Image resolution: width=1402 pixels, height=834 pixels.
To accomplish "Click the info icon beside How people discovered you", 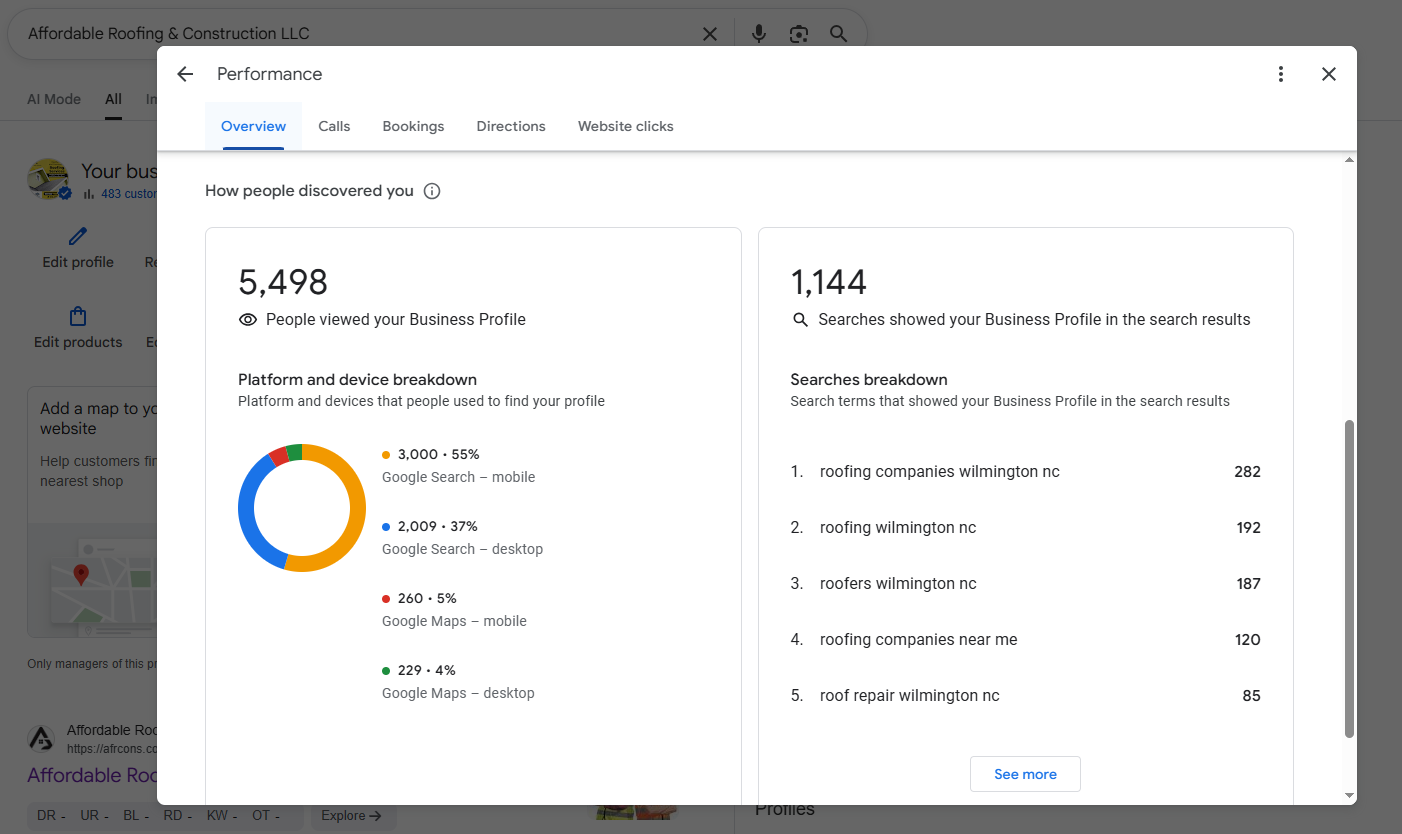I will (432, 191).
